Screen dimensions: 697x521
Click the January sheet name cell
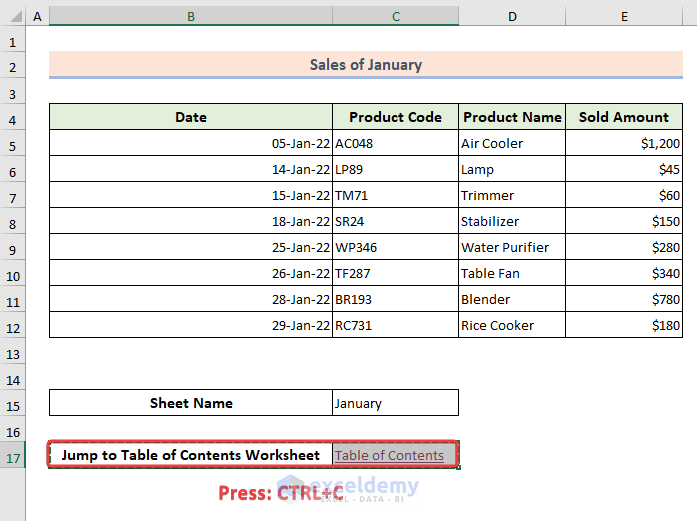pyautogui.click(x=396, y=403)
